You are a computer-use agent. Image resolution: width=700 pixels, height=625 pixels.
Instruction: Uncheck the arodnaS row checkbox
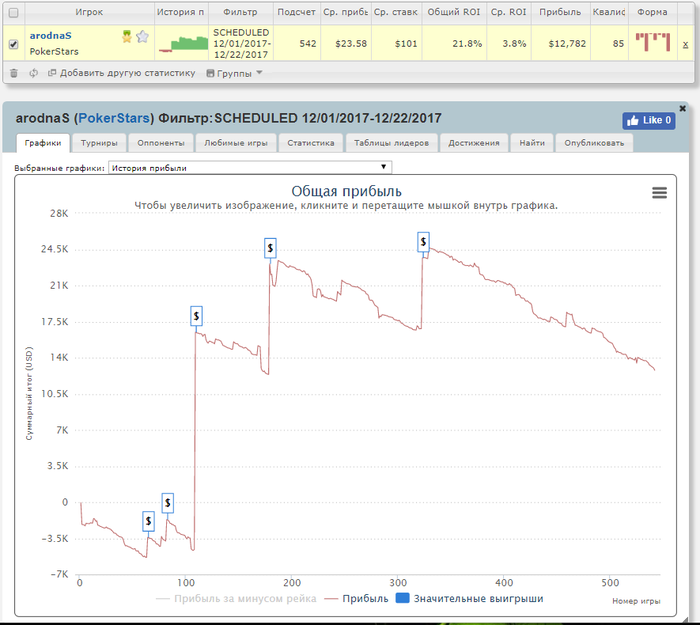[x=14, y=44]
